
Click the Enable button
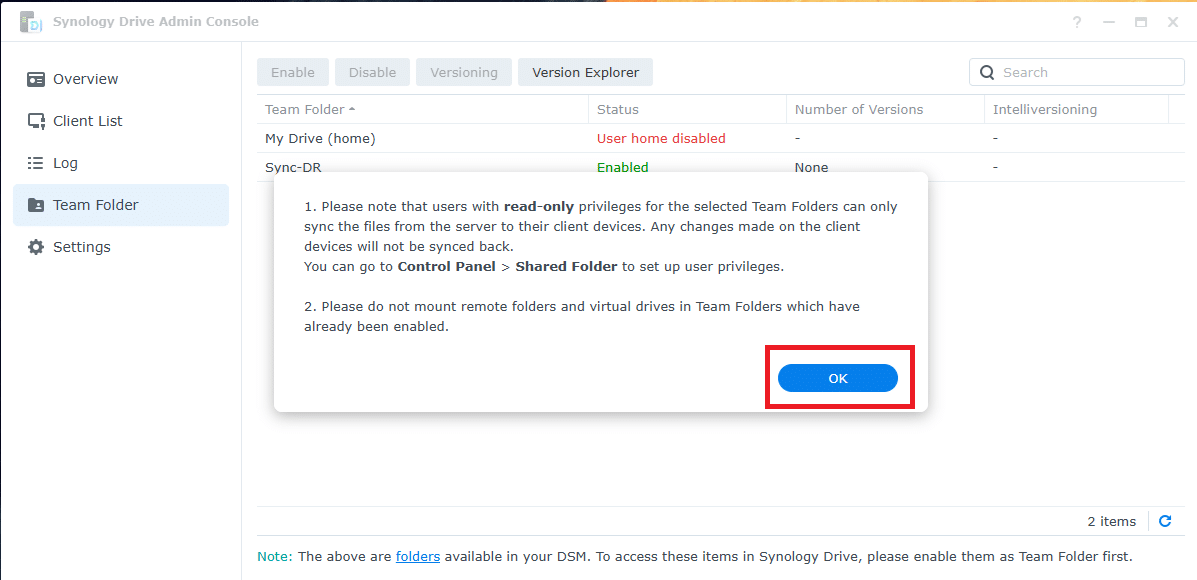point(292,72)
